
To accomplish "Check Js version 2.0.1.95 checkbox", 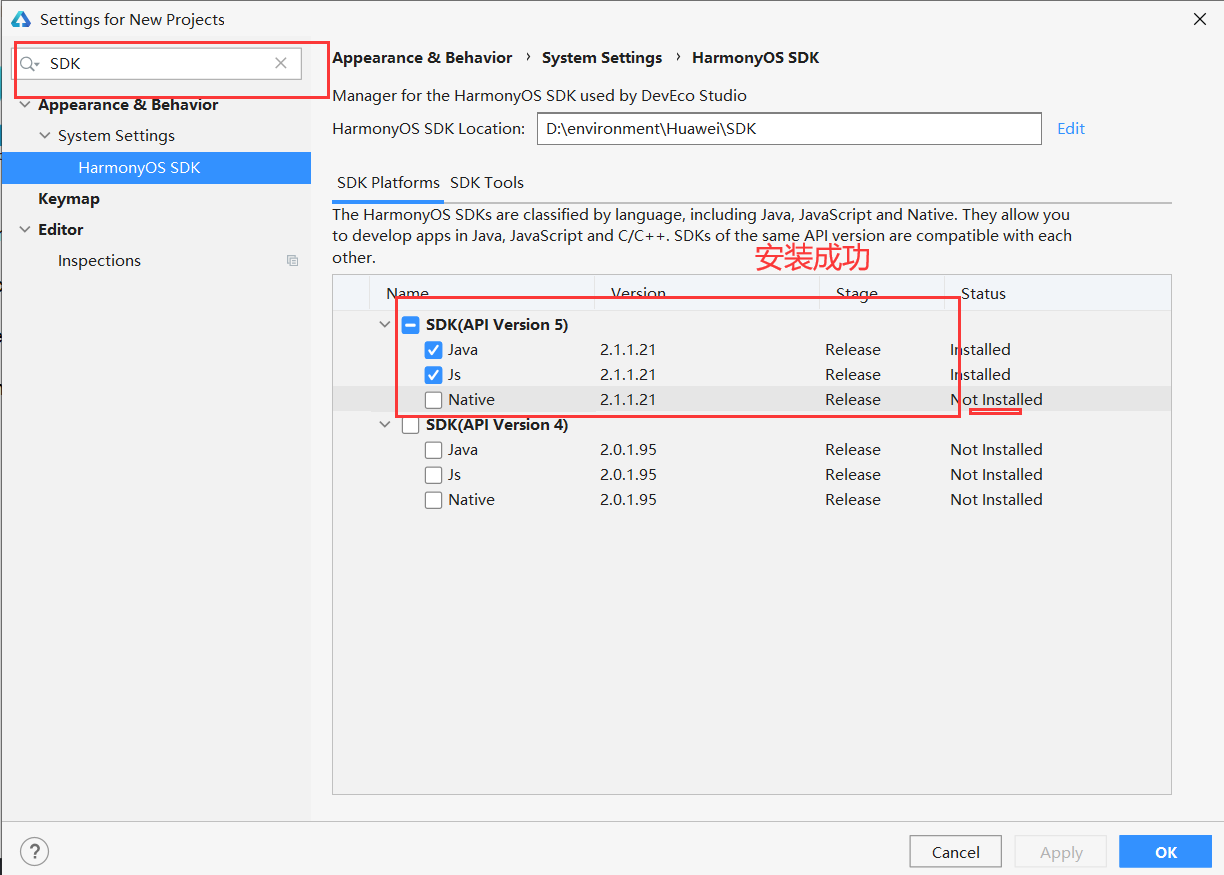I will pyautogui.click(x=433, y=475).
